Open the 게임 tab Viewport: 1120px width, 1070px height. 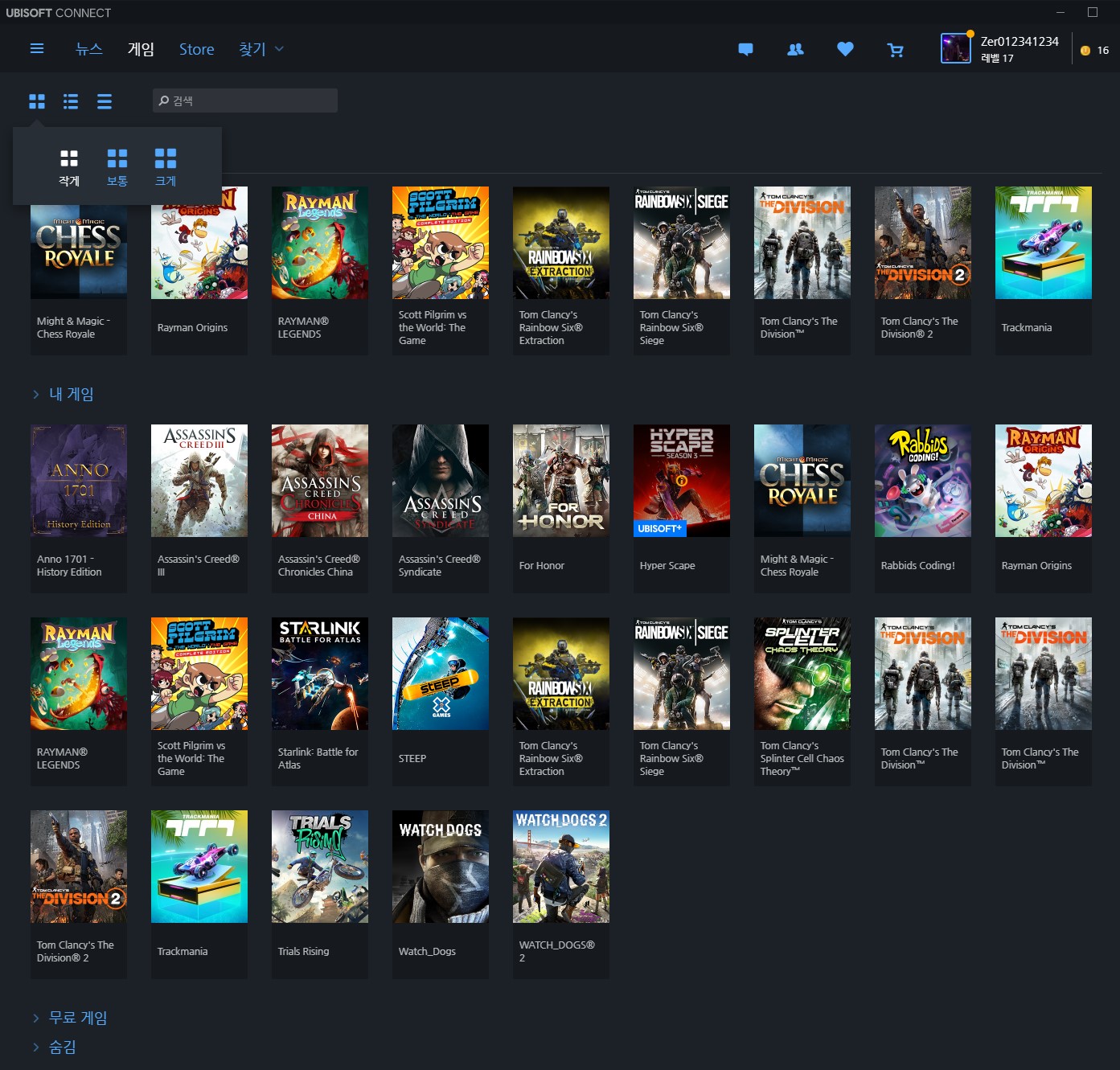[141, 49]
